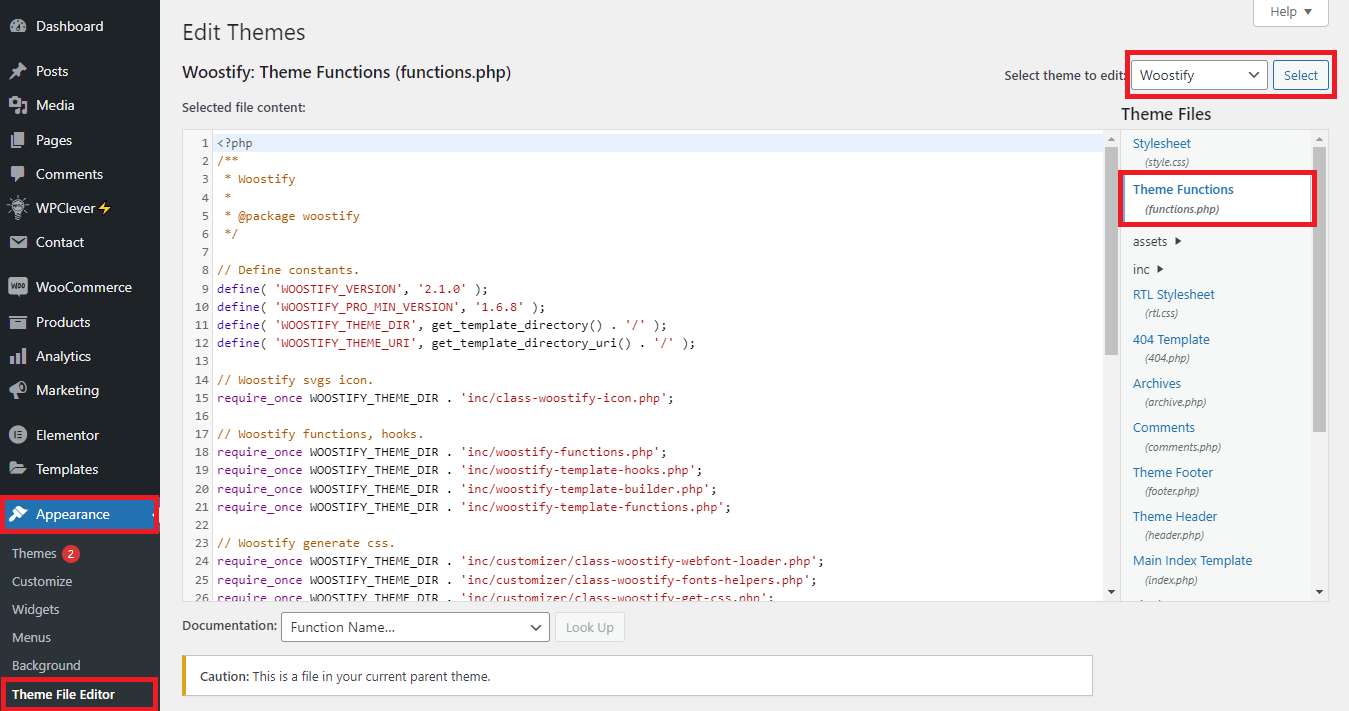1349x711 pixels.
Task: Click the Themes update count badge
Action: pyautogui.click(x=71, y=553)
